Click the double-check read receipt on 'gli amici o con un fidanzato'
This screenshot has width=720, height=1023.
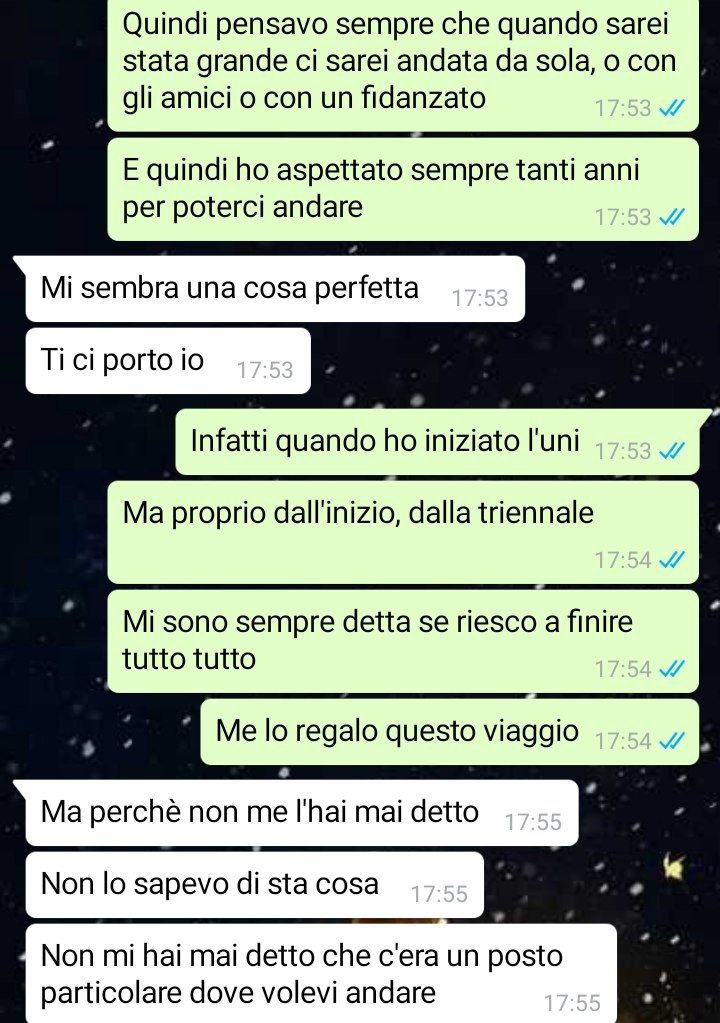(x=672, y=108)
